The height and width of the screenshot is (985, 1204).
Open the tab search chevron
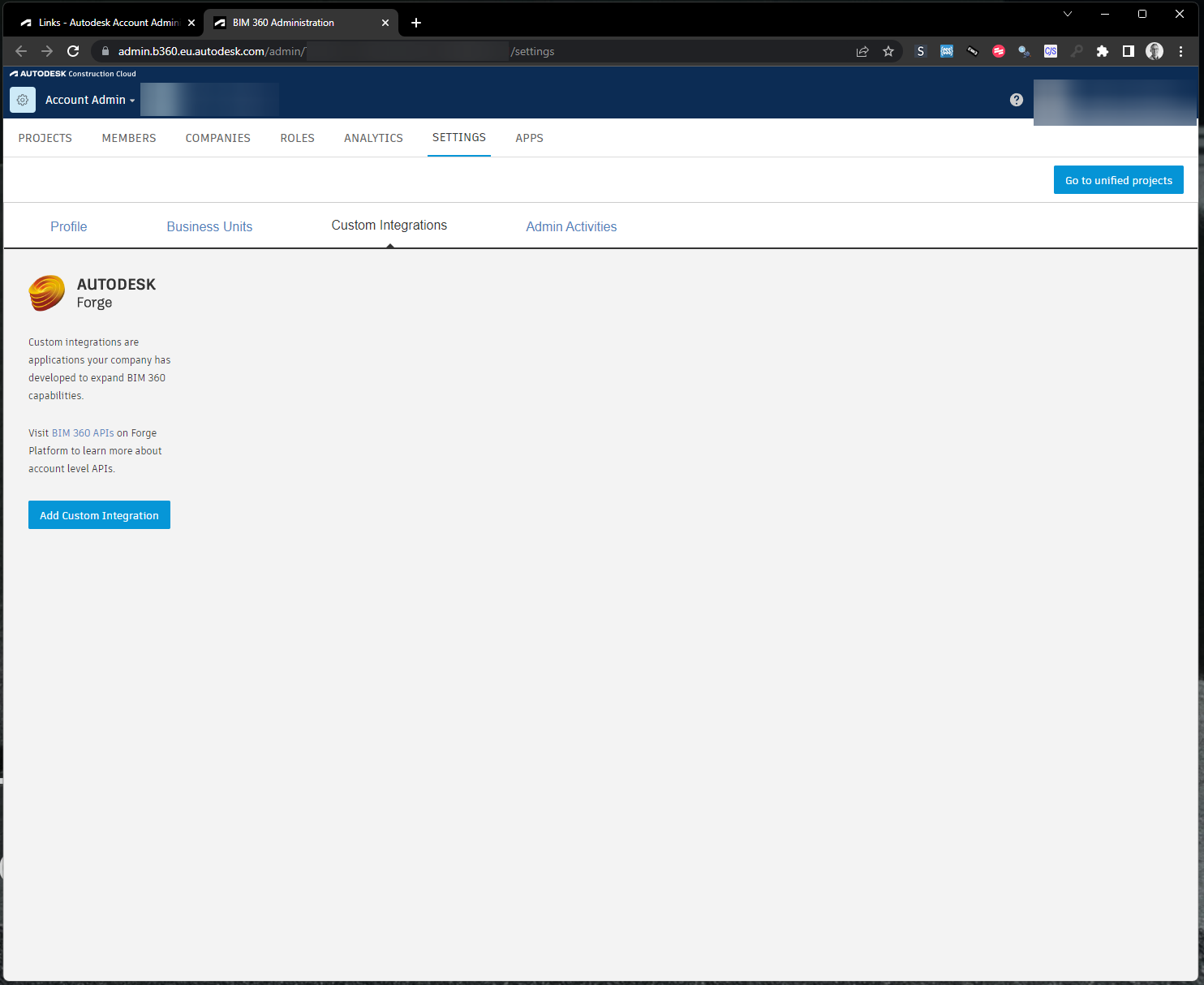(1068, 14)
